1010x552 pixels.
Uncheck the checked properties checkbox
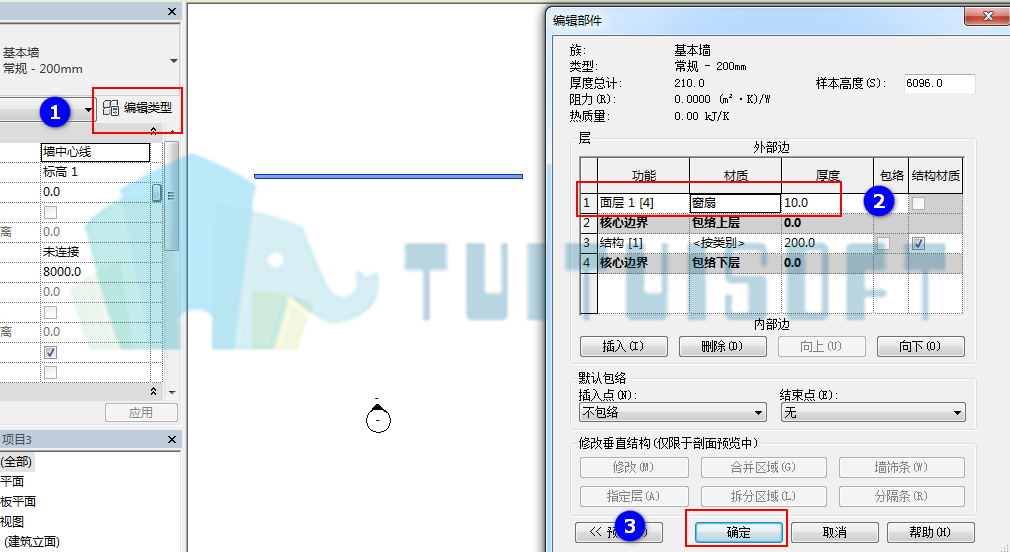50,352
